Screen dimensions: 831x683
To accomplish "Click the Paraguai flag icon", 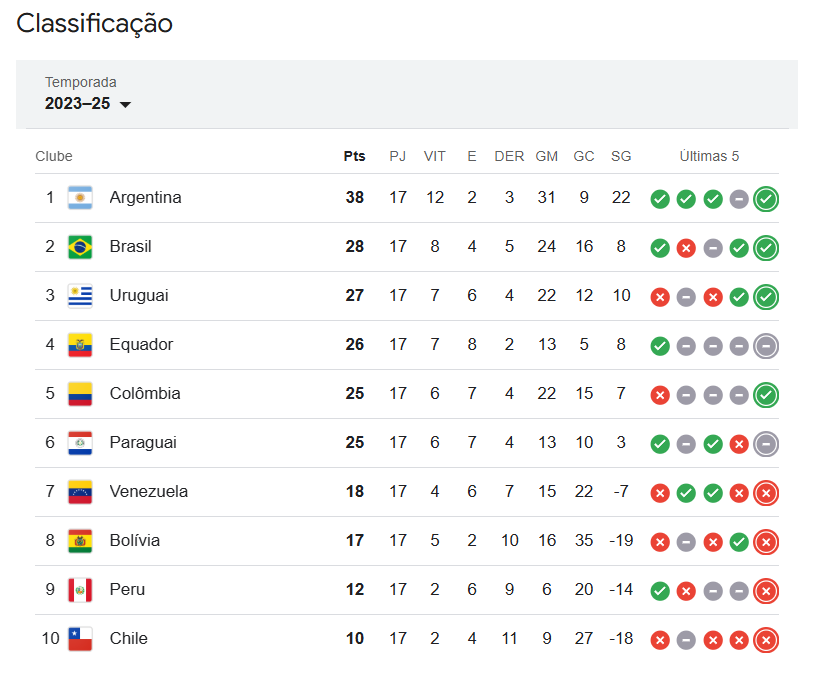I will tap(80, 442).
